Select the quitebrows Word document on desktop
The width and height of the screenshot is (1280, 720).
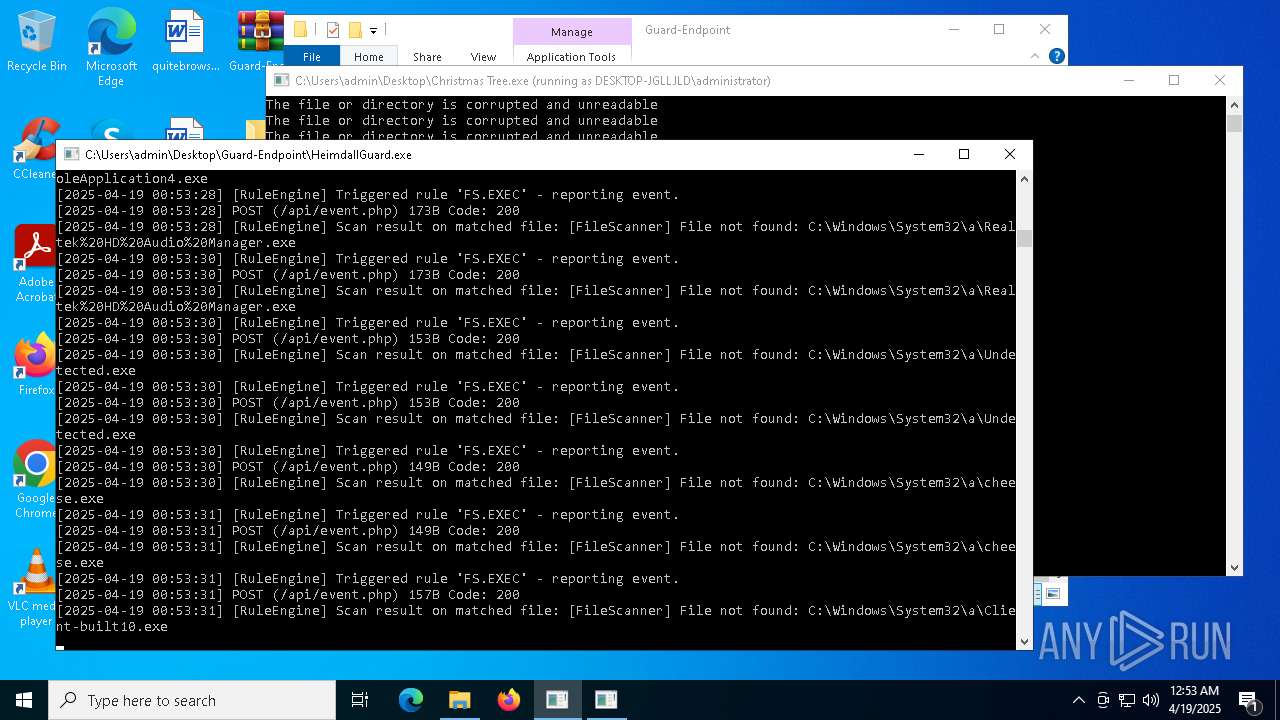tap(185, 42)
